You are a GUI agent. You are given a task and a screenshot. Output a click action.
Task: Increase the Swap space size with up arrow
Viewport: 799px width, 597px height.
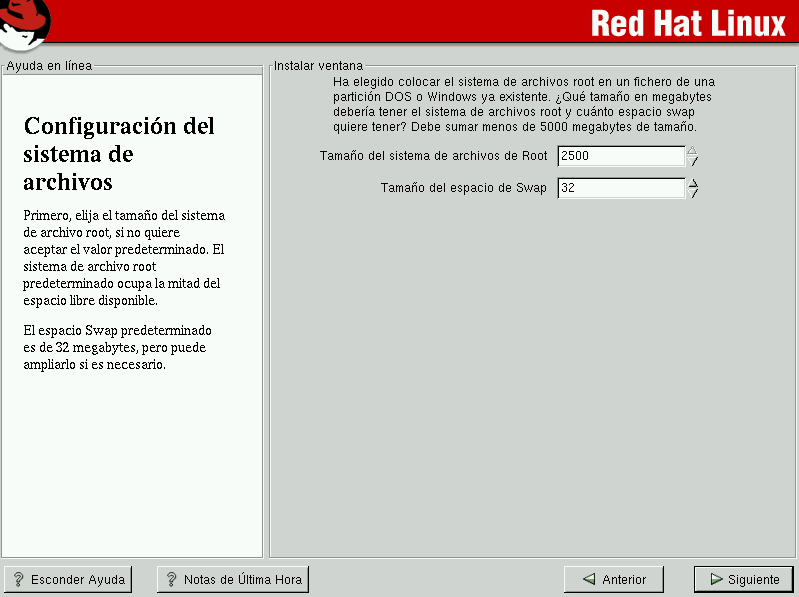click(x=692, y=183)
